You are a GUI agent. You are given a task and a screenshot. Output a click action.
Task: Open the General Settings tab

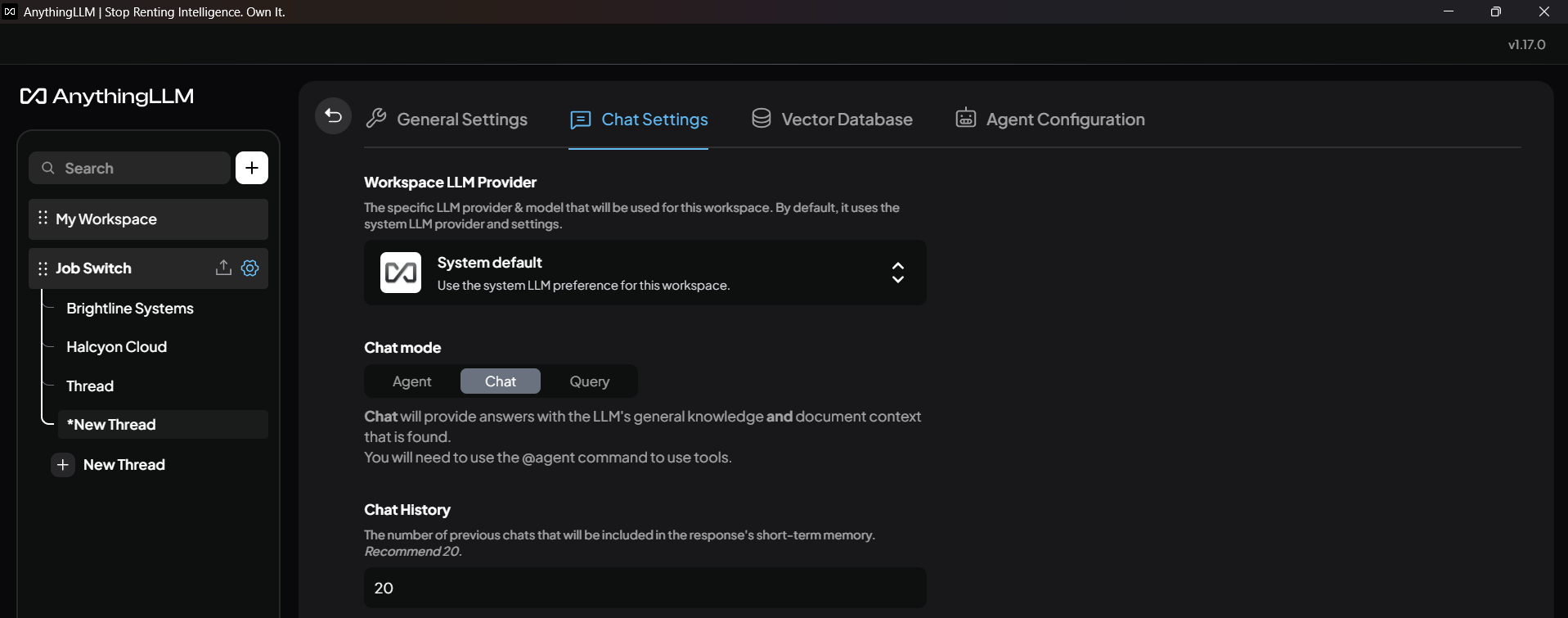(x=447, y=120)
